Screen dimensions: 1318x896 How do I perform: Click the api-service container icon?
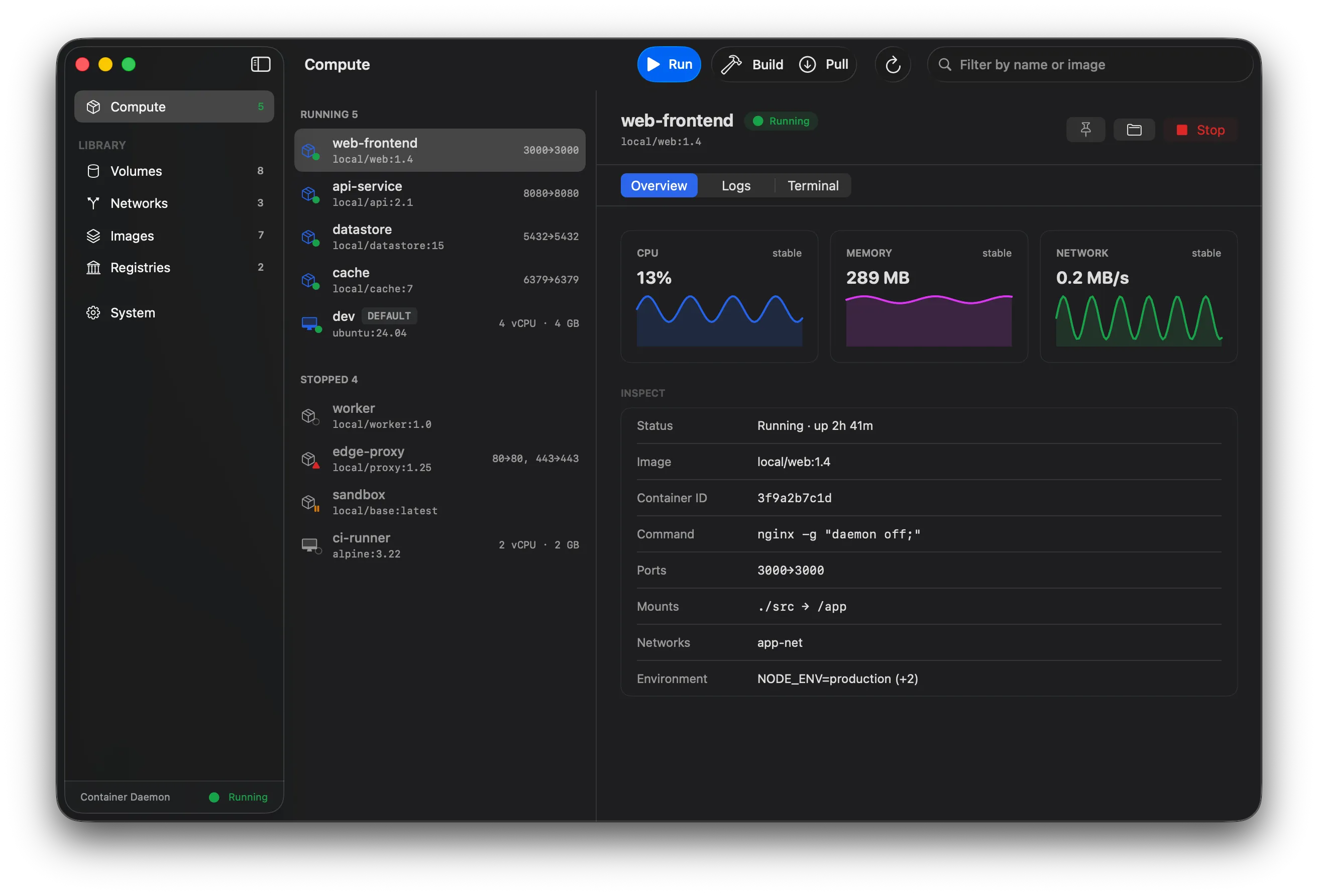pos(309,194)
